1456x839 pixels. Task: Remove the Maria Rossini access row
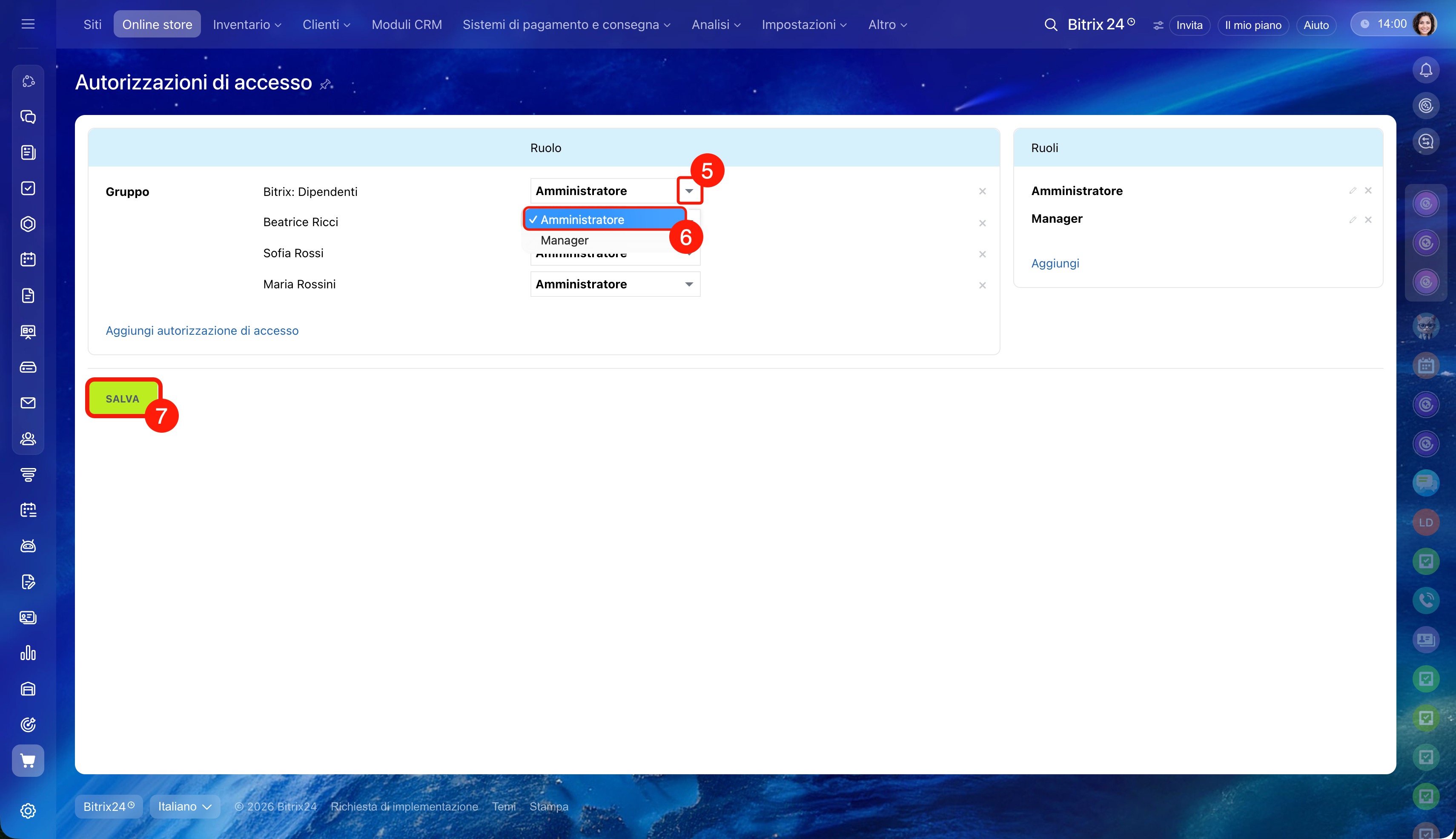[983, 285]
